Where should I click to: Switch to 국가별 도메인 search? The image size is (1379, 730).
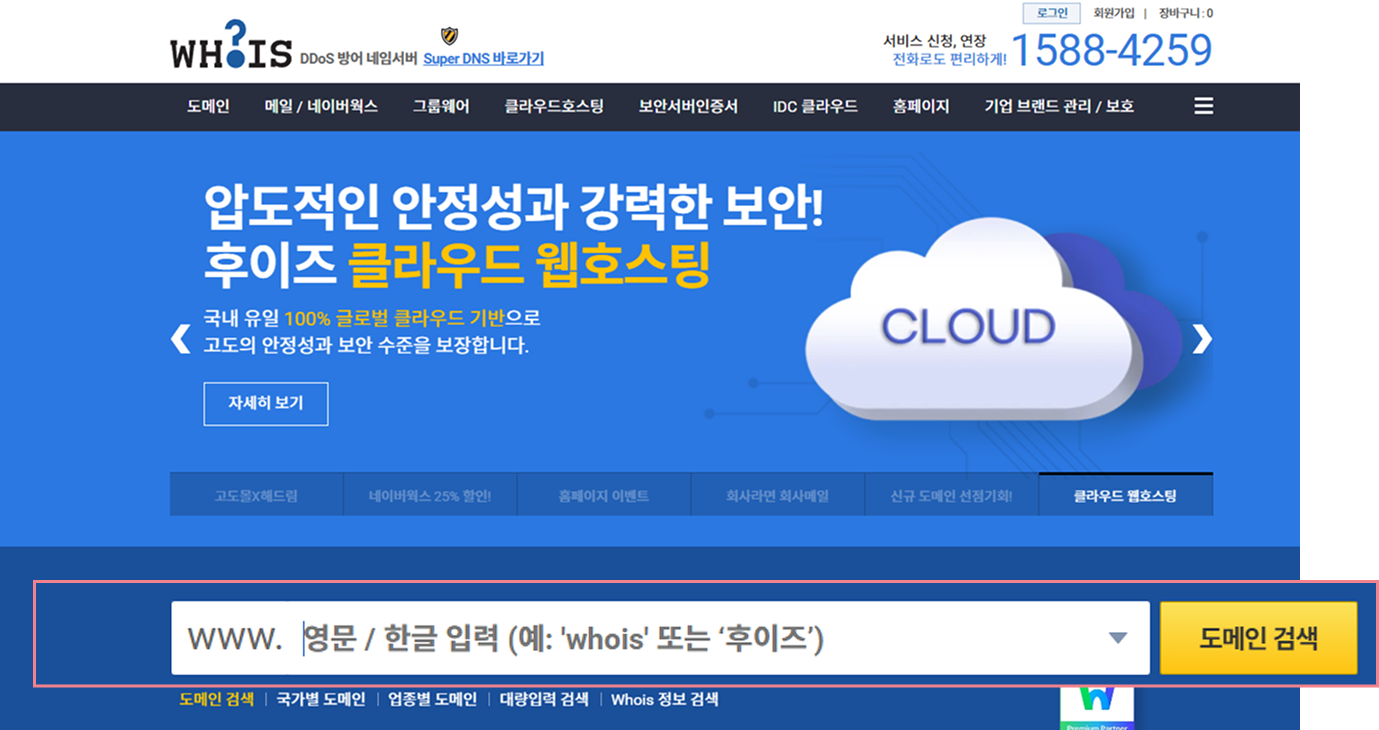coord(321,699)
